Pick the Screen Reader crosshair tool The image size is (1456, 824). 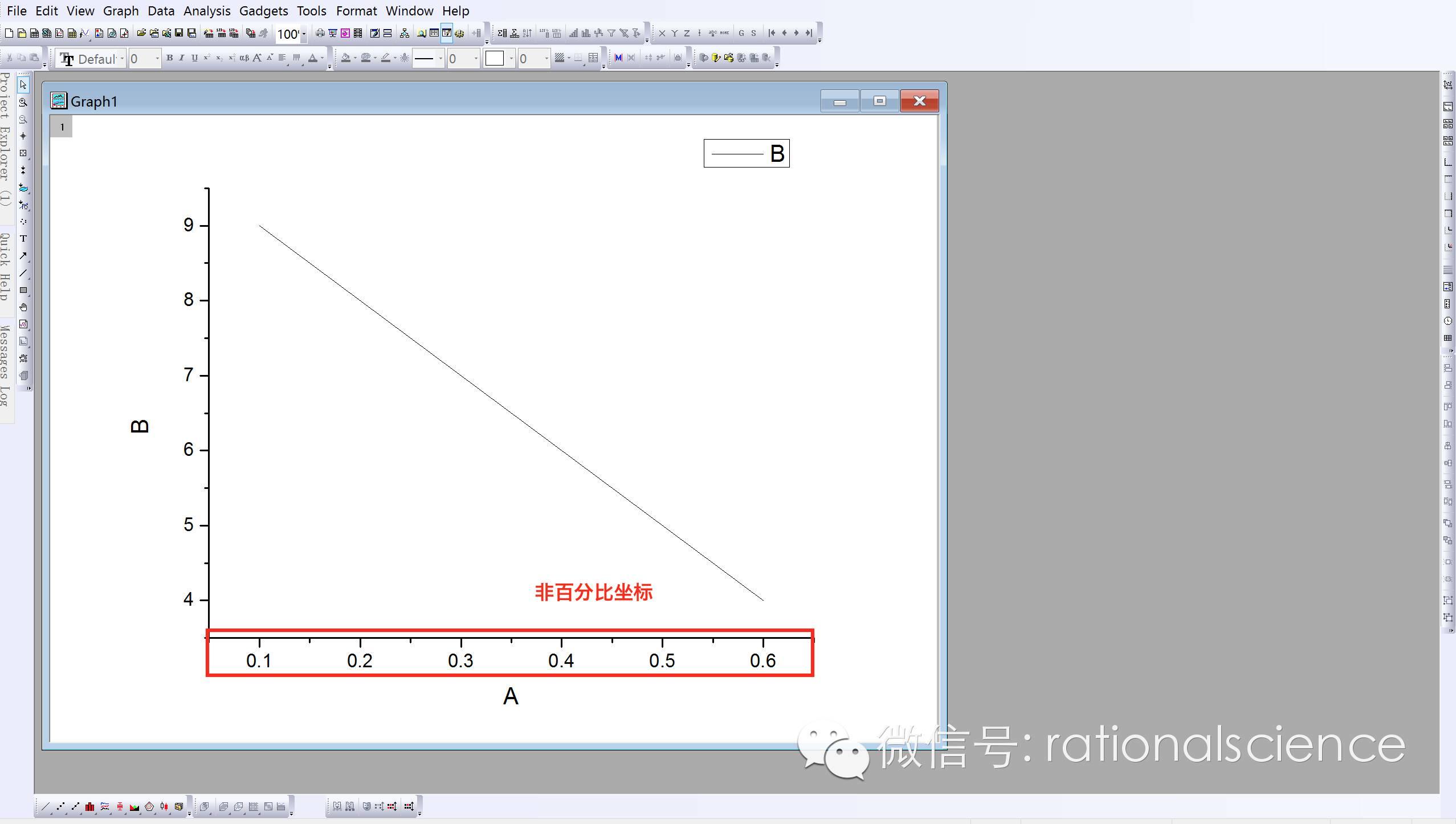(x=23, y=136)
